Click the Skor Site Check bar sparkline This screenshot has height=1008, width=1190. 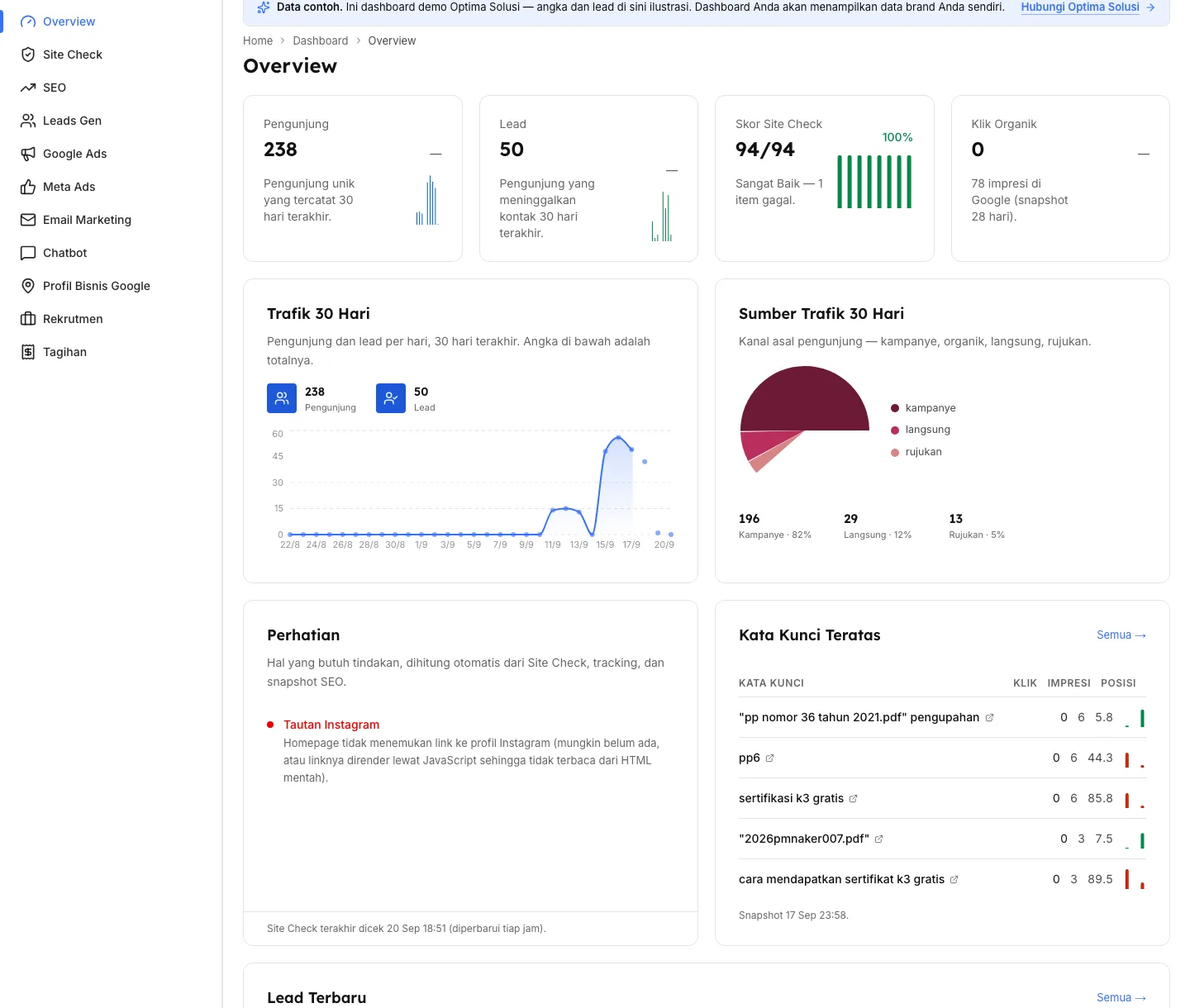[x=874, y=182]
